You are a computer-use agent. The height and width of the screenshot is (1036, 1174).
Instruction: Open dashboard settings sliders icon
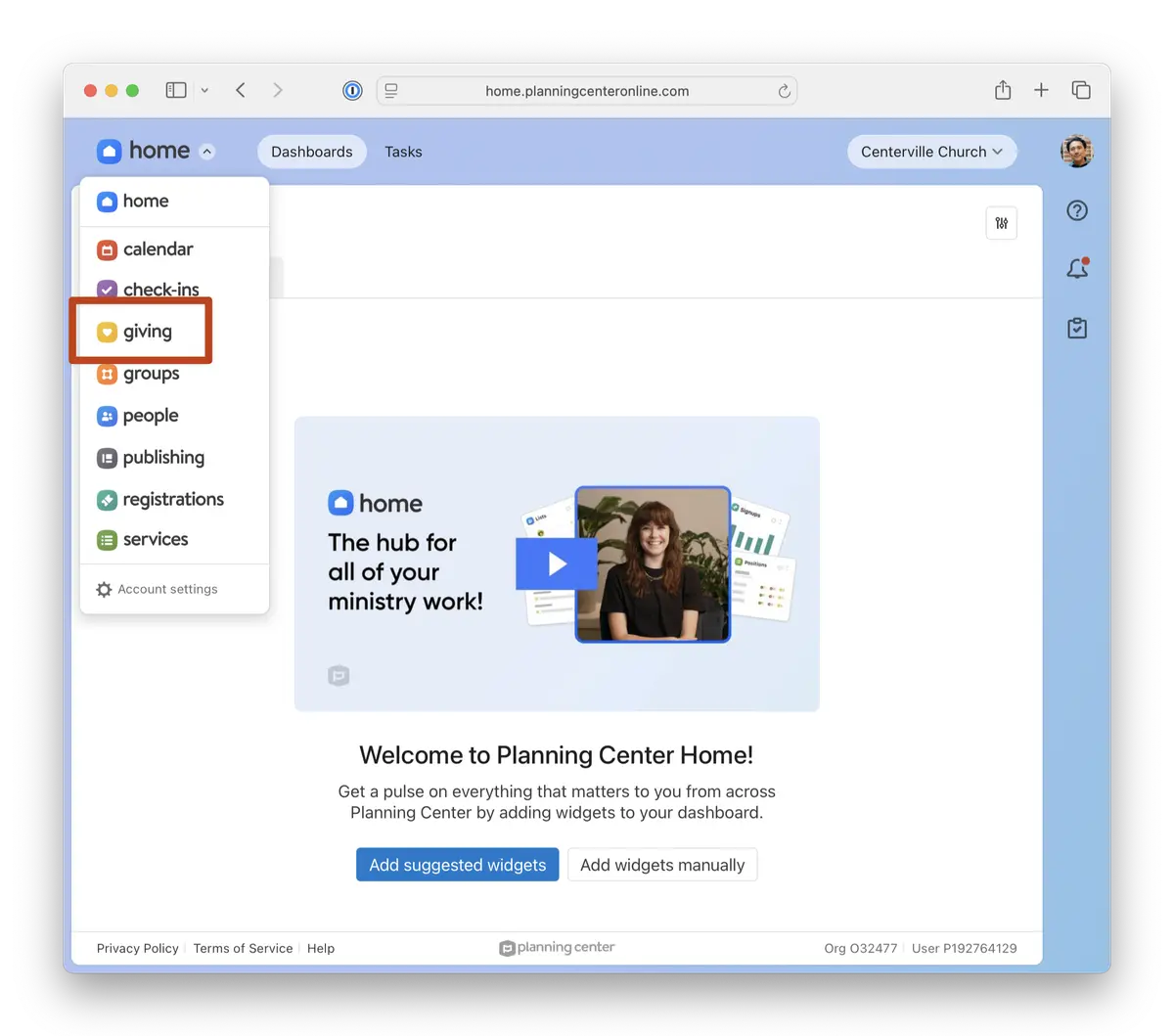point(1002,223)
